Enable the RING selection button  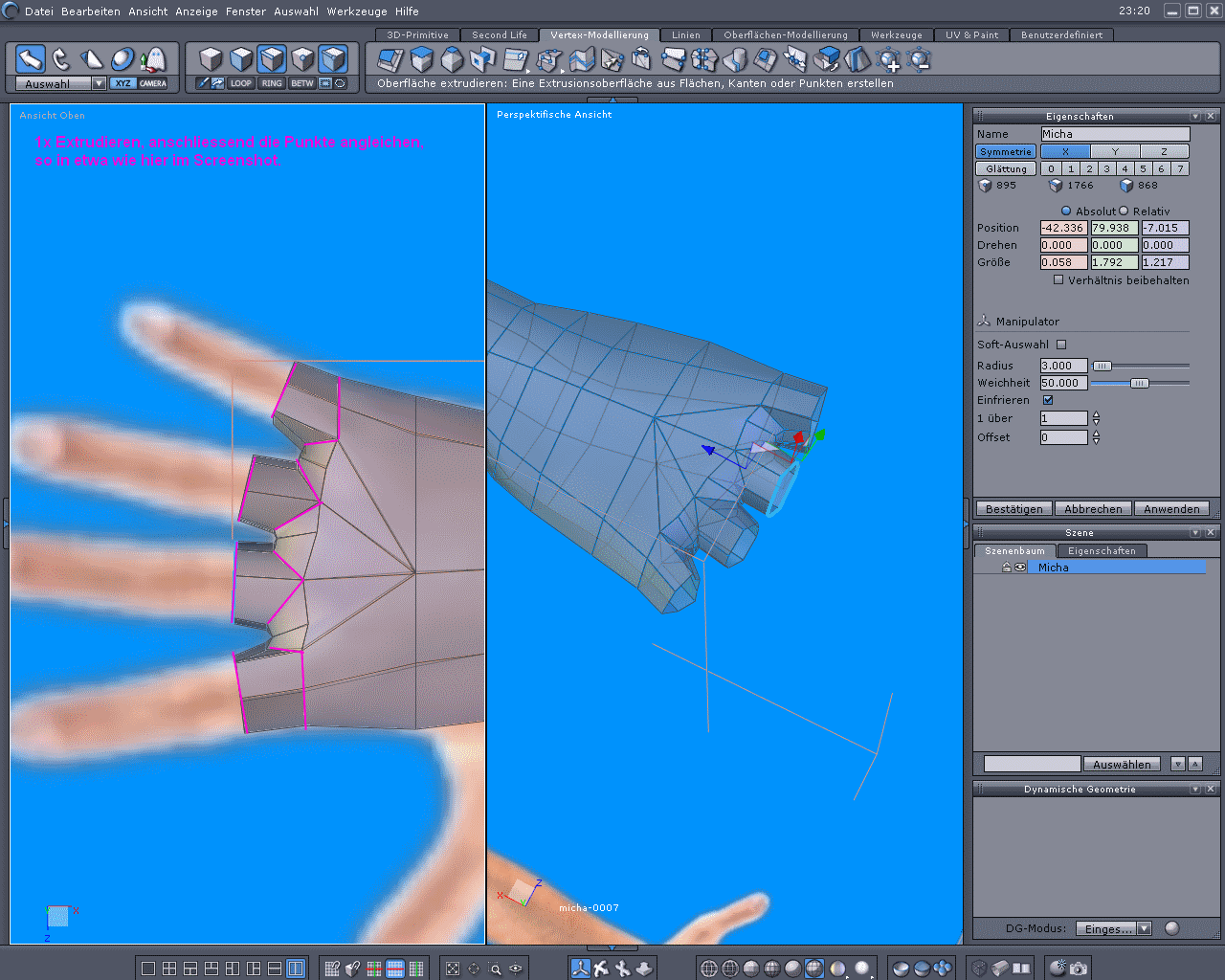272,83
